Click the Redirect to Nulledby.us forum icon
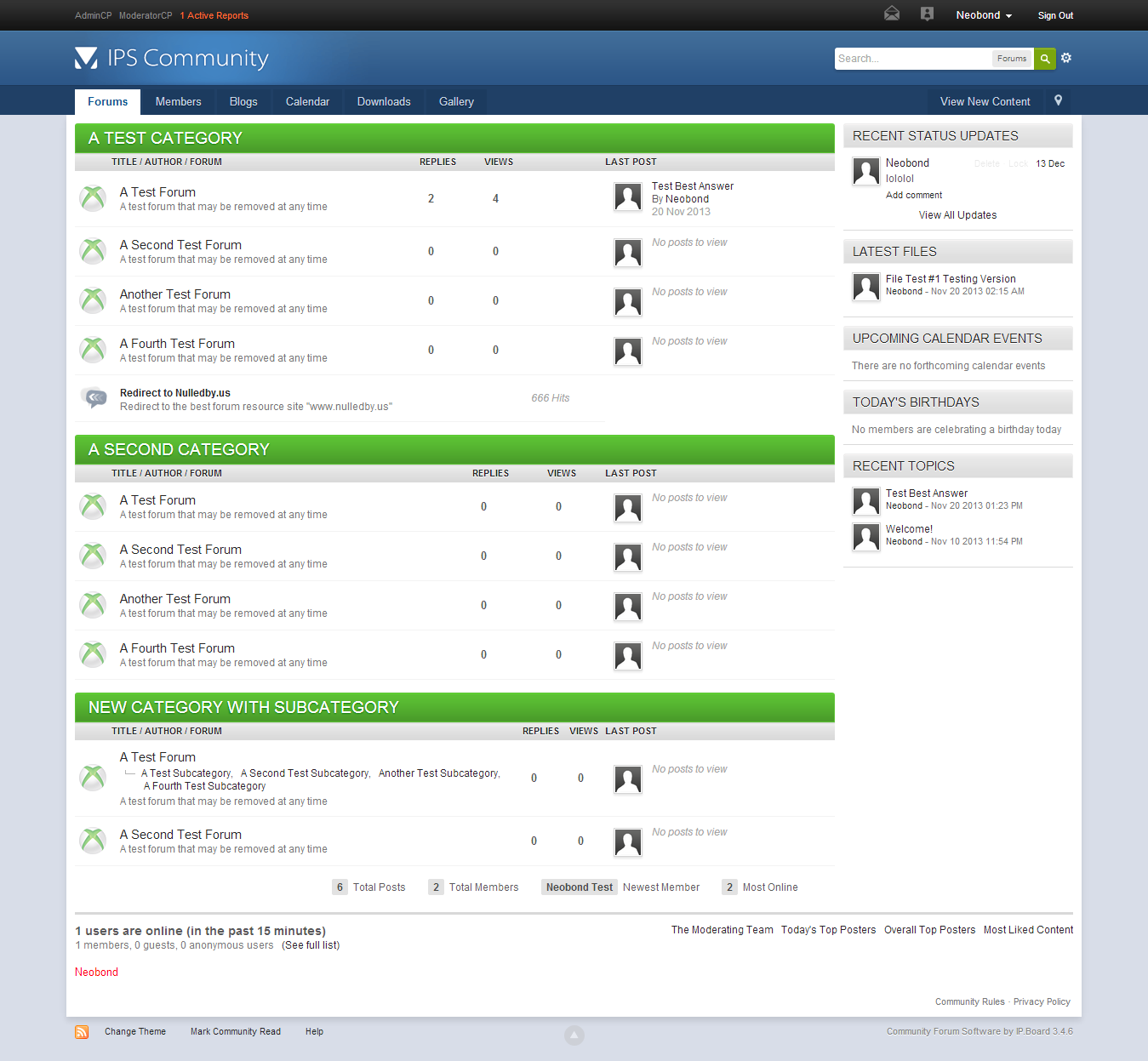The width and height of the screenshot is (1148, 1061). (94, 397)
